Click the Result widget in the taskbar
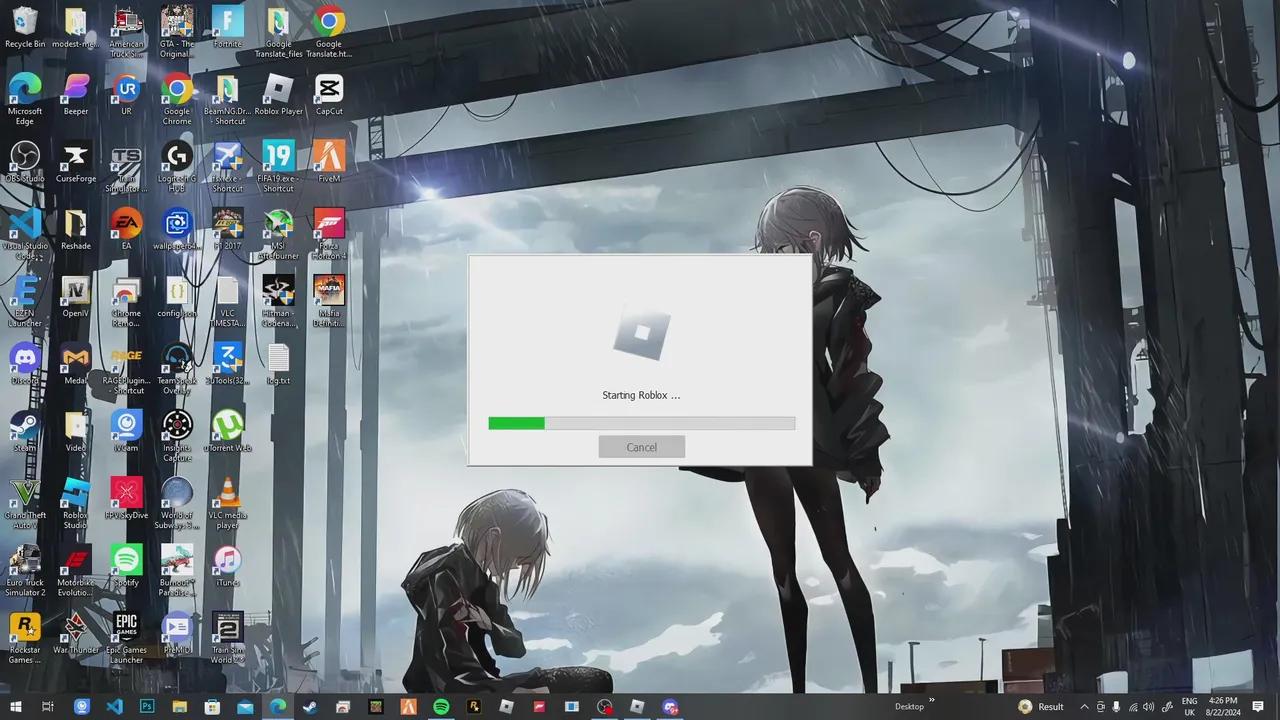Viewport: 1280px width, 720px height. tap(1041, 707)
